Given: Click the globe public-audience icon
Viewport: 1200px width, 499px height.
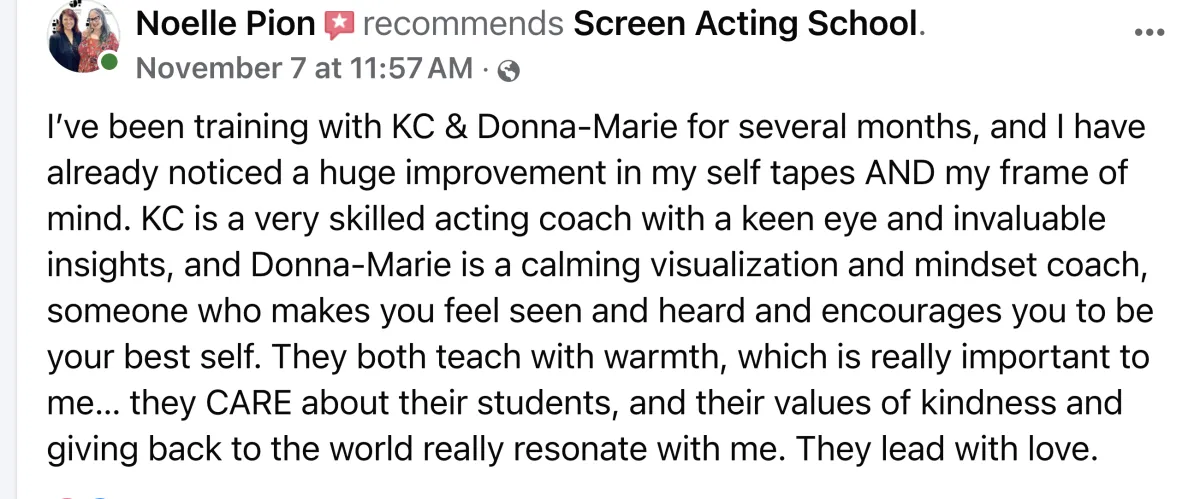Looking at the screenshot, I should [508, 70].
